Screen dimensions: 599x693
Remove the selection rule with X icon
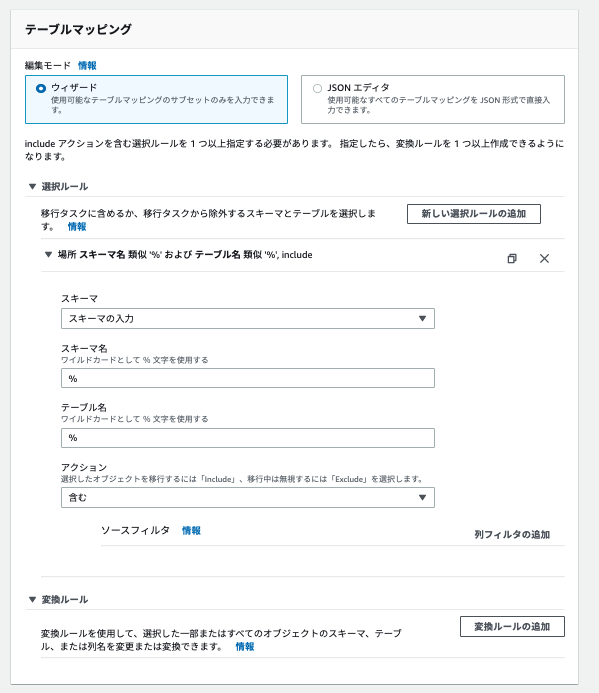tap(544, 259)
